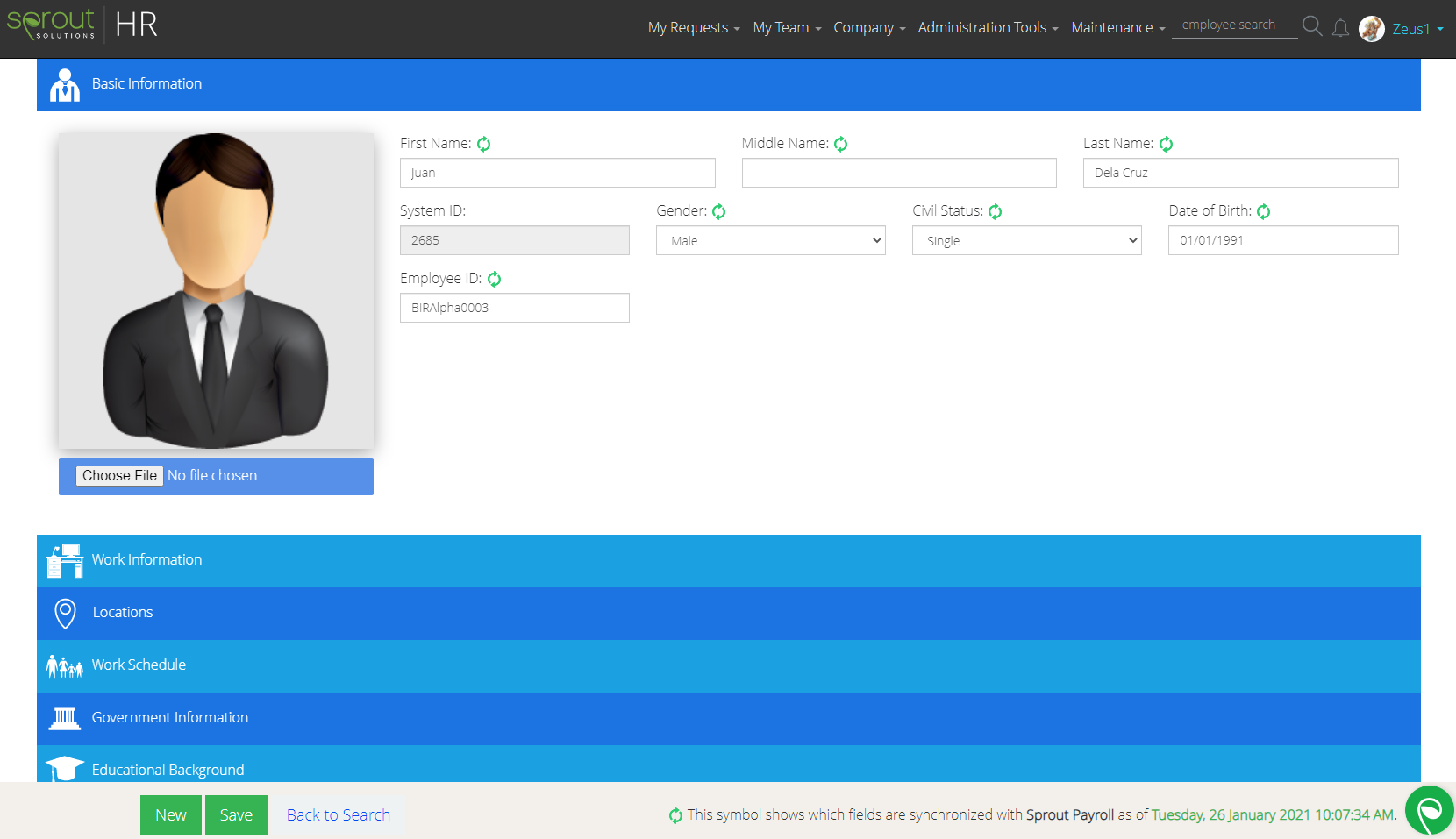Click the sync icon next to First Name
The height and width of the screenshot is (839, 1456).
click(483, 143)
